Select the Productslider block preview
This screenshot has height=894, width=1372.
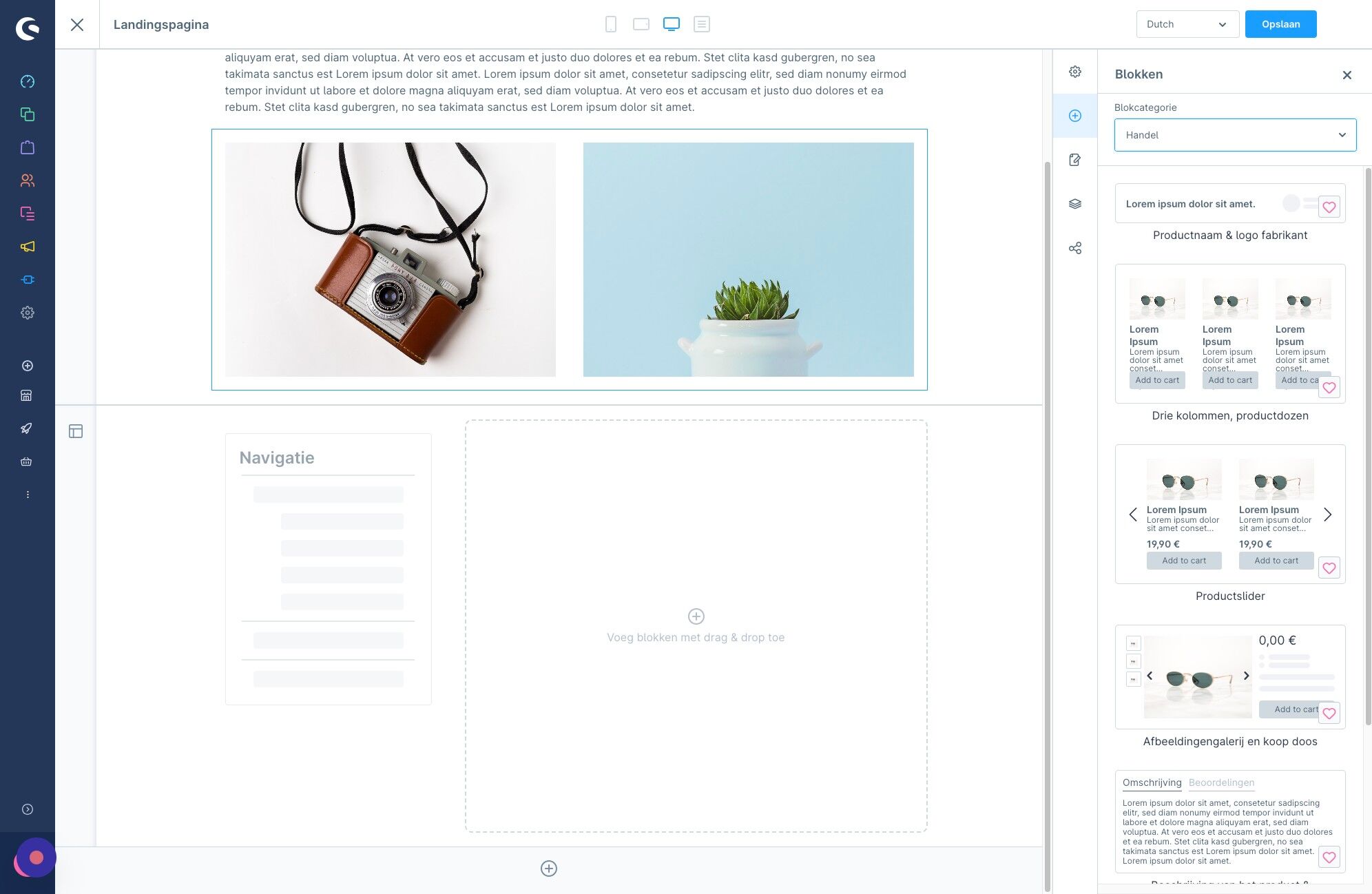coord(1230,514)
